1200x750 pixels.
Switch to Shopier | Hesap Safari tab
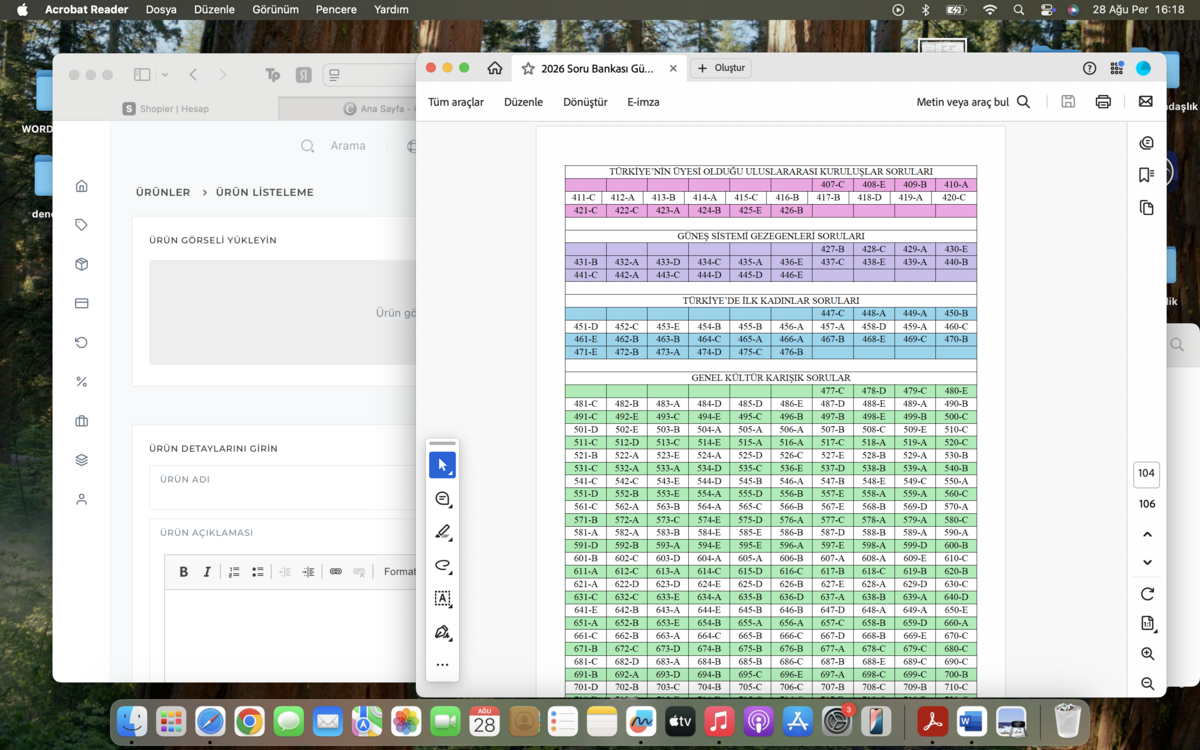click(x=166, y=108)
